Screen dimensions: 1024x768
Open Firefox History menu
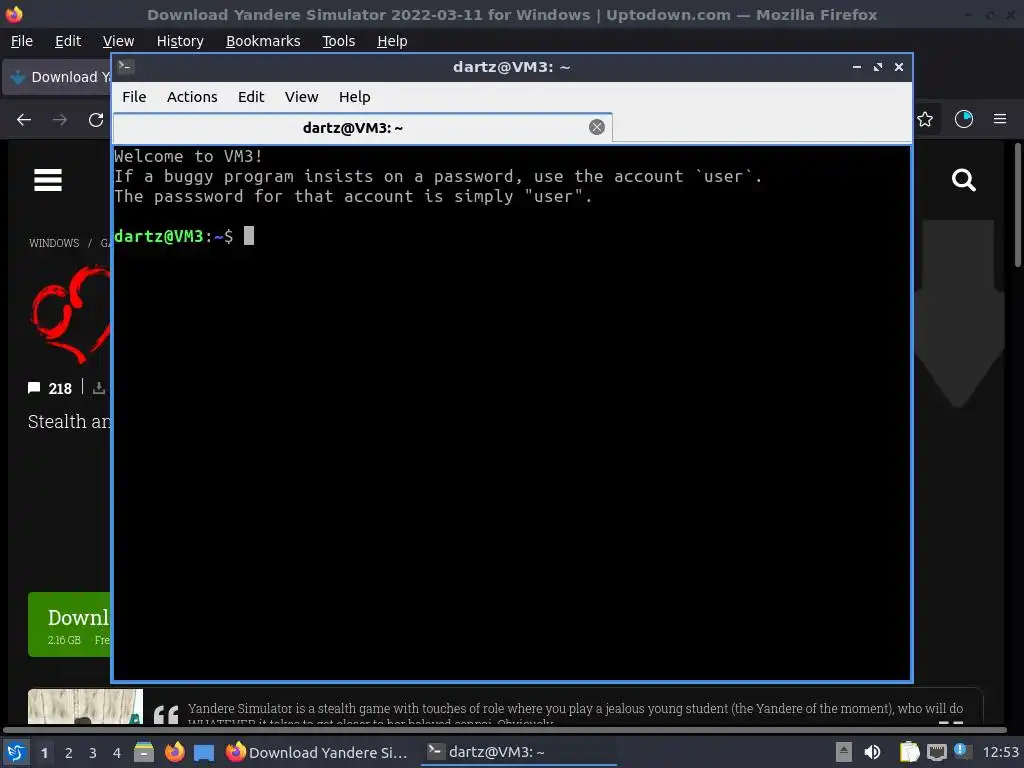pos(180,41)
